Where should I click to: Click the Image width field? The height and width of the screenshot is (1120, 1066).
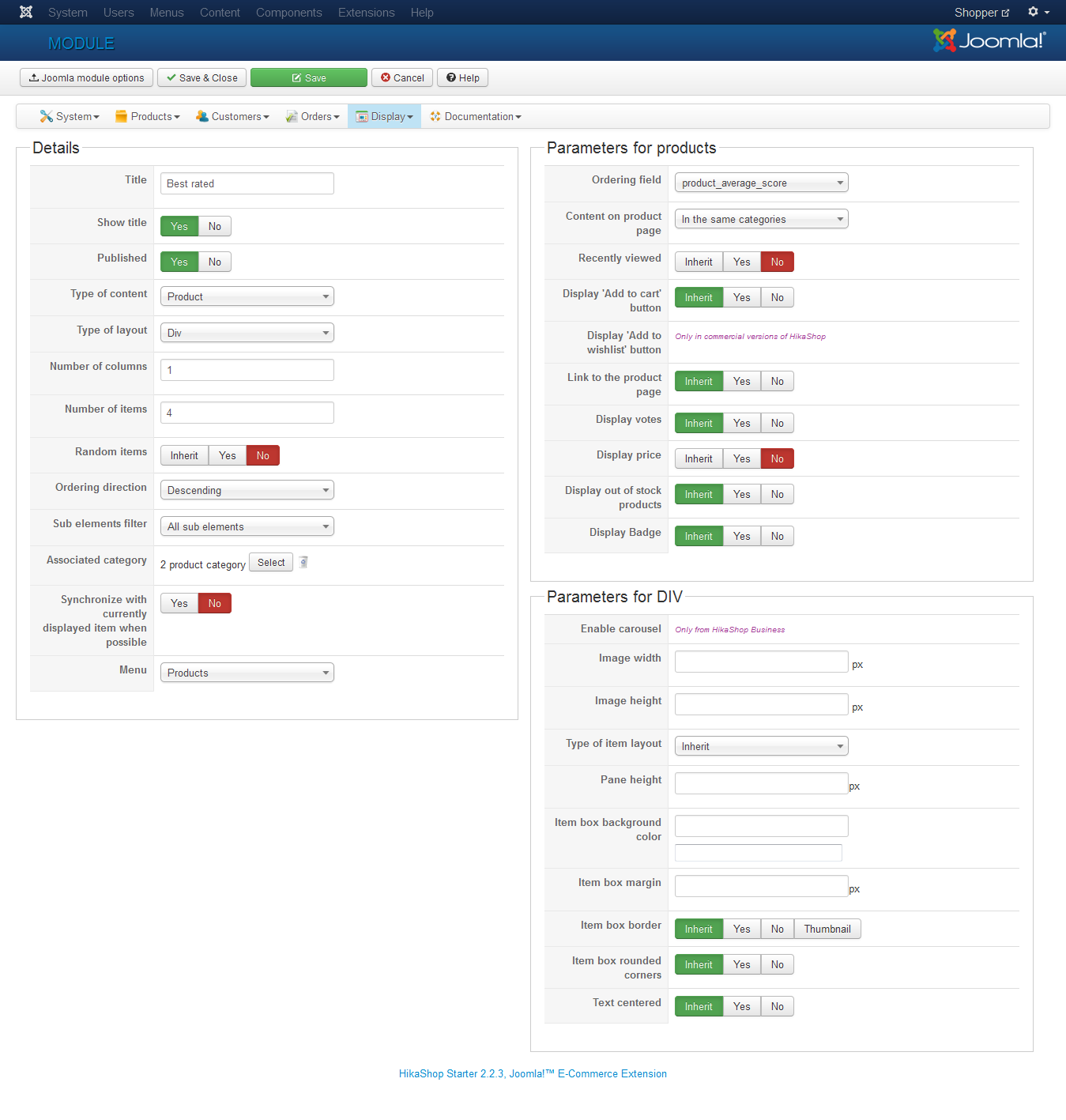pyautogui.click(x=762, y=662)
